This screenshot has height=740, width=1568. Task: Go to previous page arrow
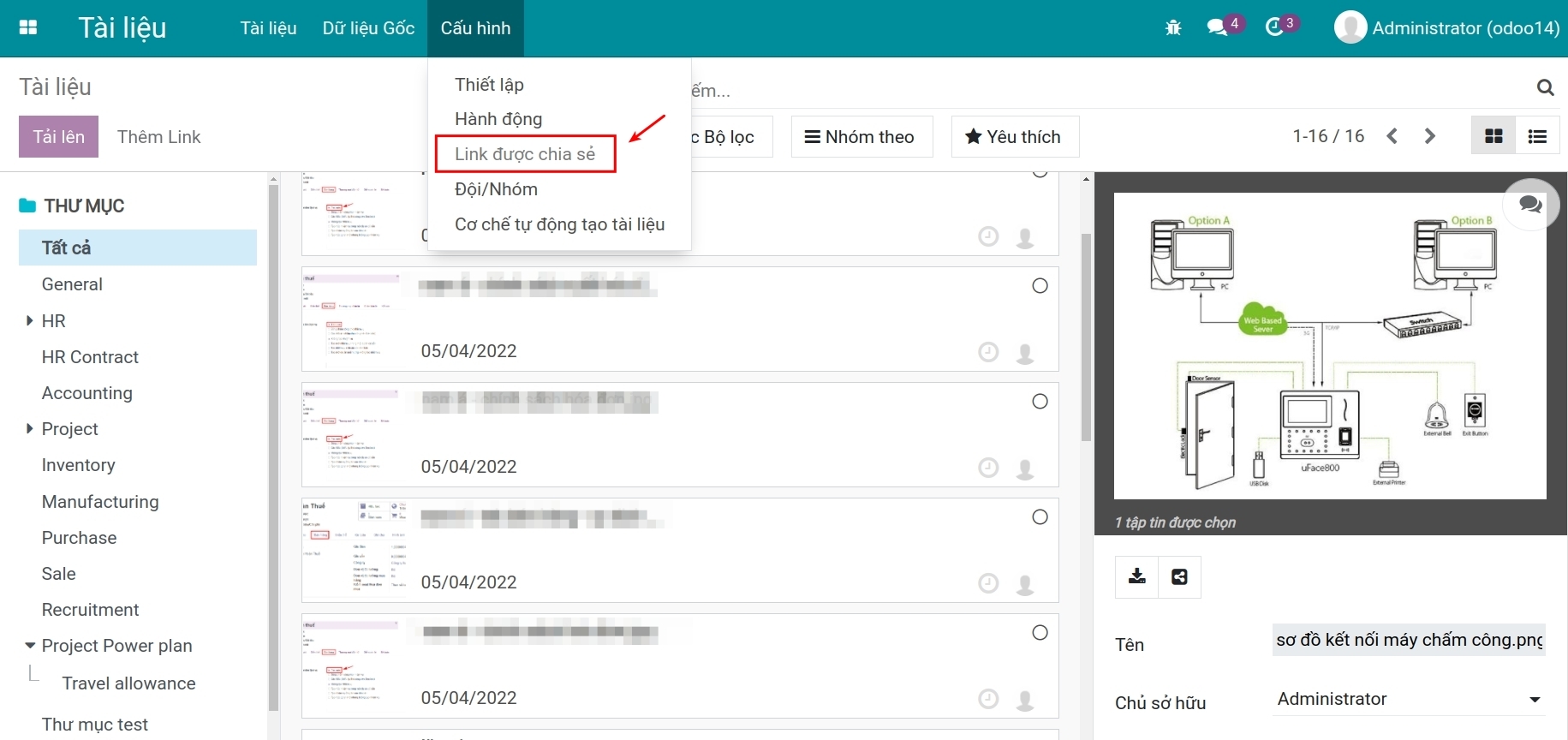1392,136
